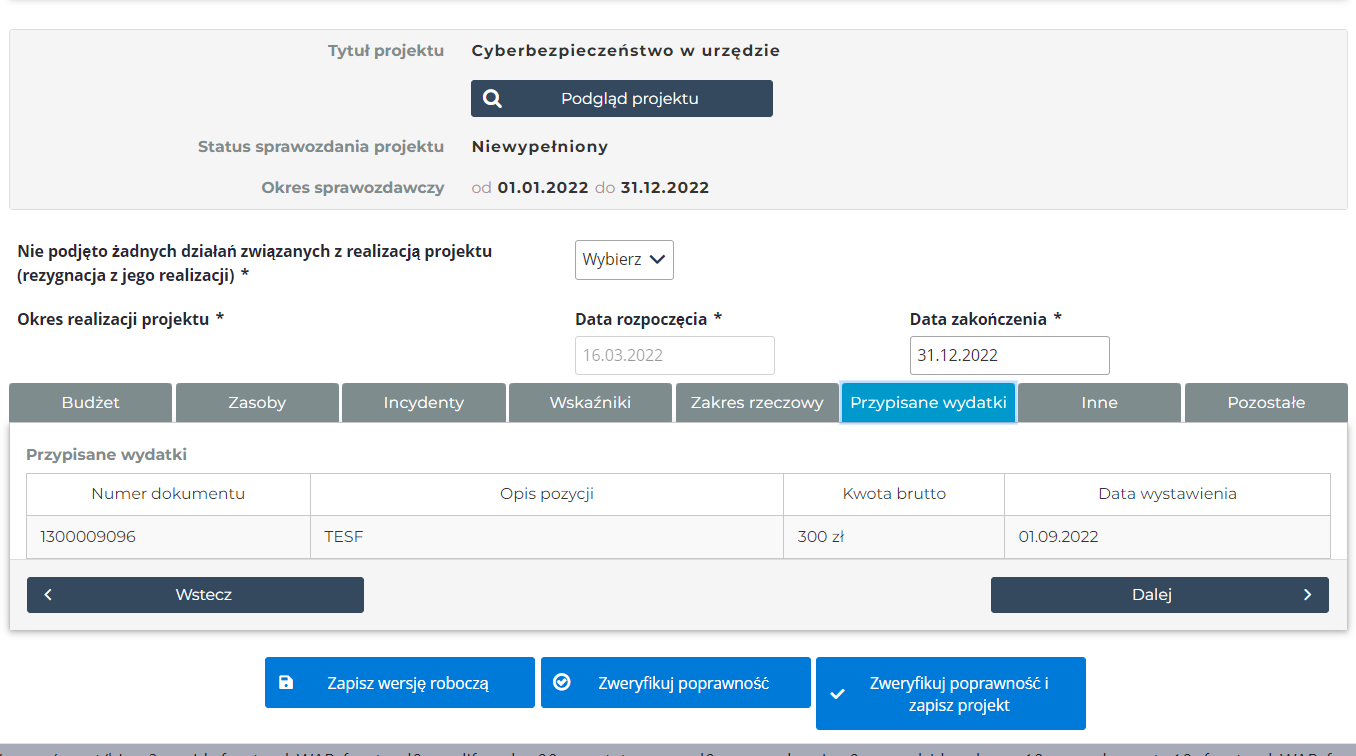Select the Wskaźniki tab
This screenshot has width=1356, height=756.
click(x=590, y=403)
